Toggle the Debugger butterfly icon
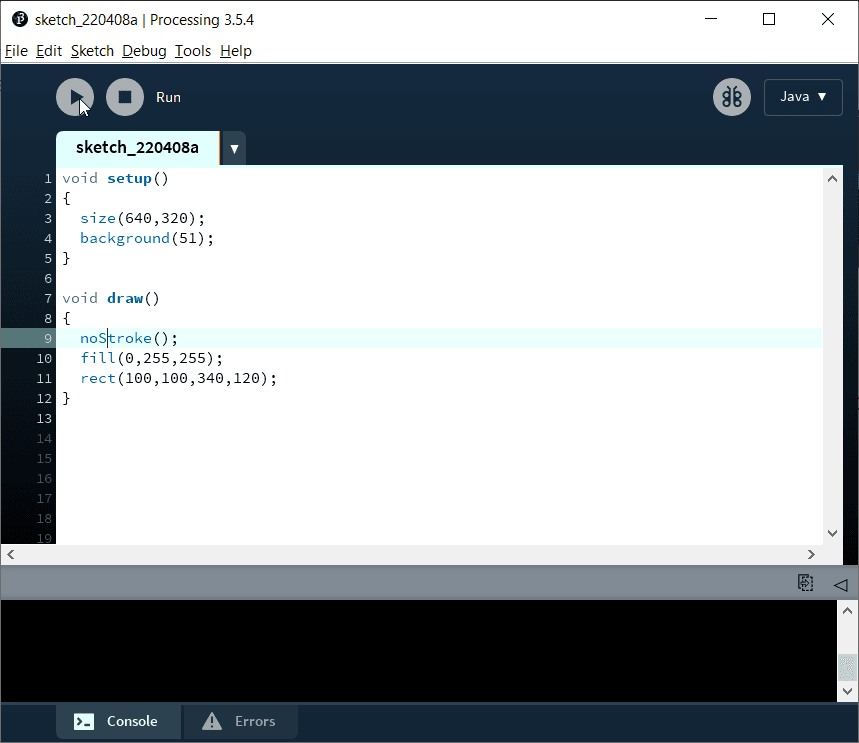 731,98
